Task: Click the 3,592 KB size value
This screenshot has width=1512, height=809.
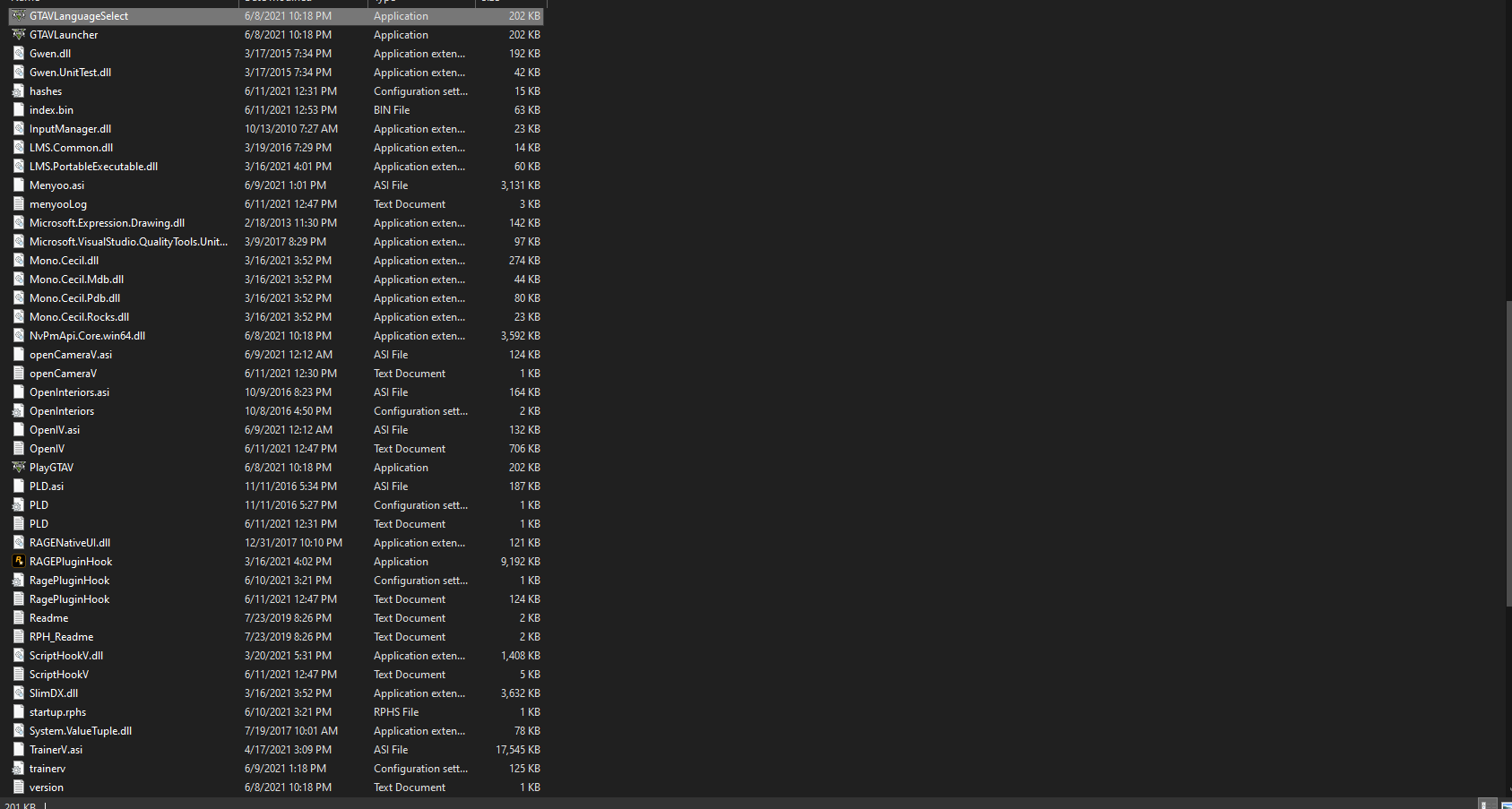Action: coord(520,336)
